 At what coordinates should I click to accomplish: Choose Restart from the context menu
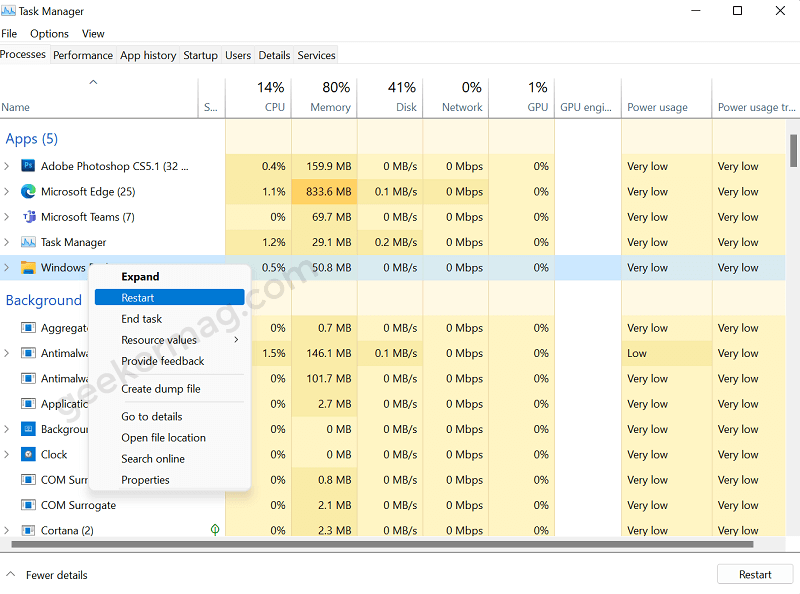pos(169,298)
